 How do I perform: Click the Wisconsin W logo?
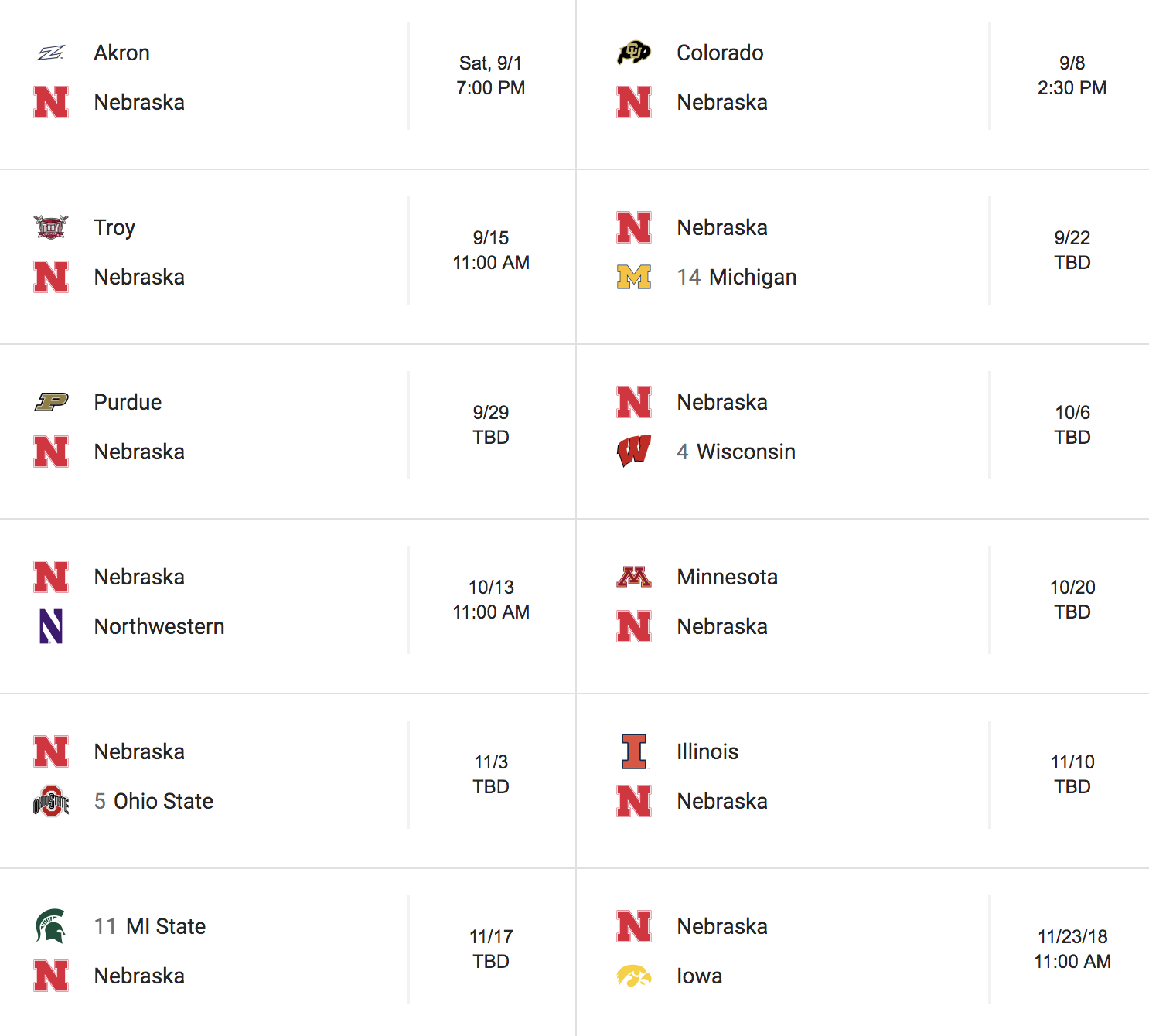[634, 452]
